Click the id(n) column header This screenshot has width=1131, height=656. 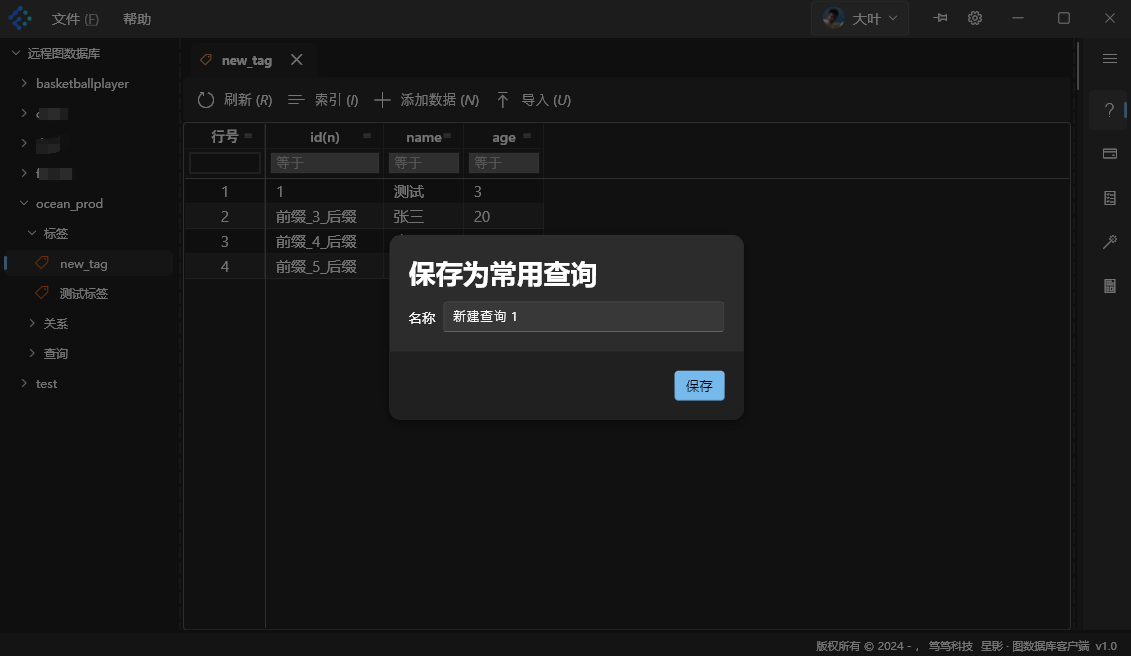(325, 136)
